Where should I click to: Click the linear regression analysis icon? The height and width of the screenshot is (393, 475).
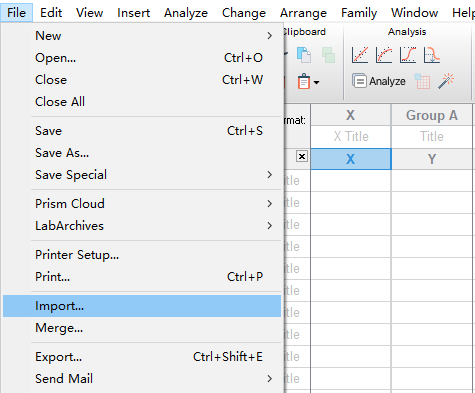click(x=360, y=55)
